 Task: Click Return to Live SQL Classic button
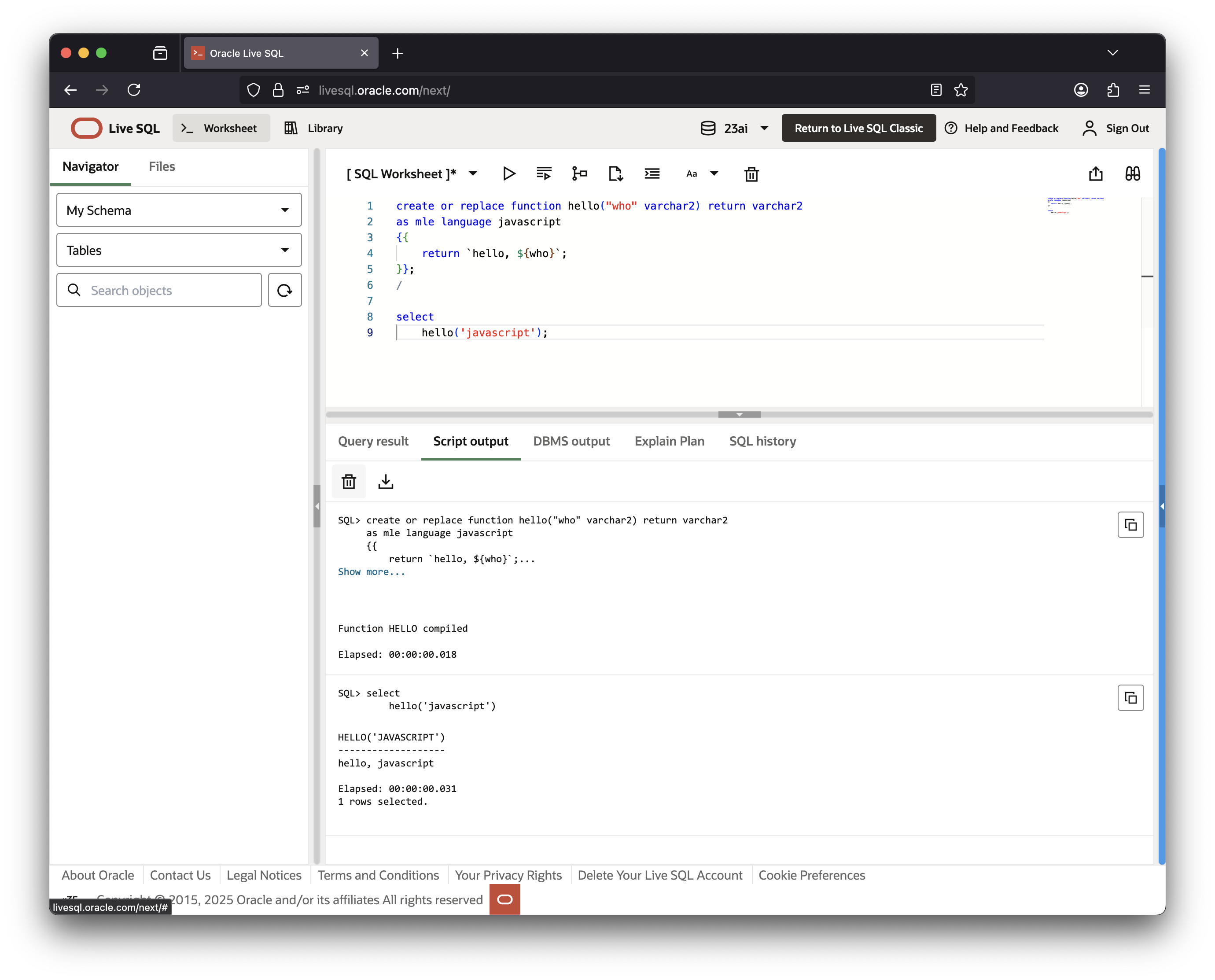coord(858,129)
